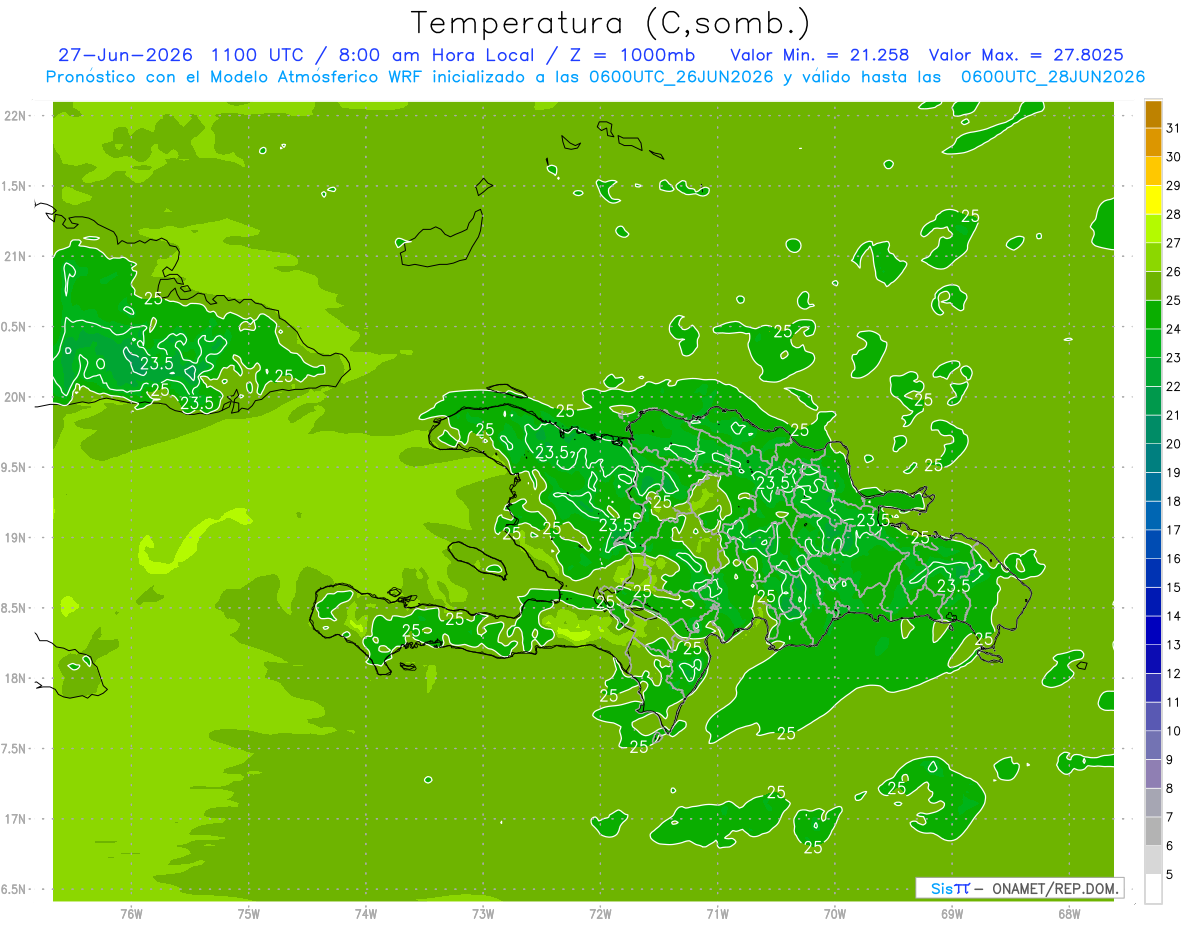Click the '69W' longitude axis label
Screen dimensions: 1200x927
coord(952,913)
